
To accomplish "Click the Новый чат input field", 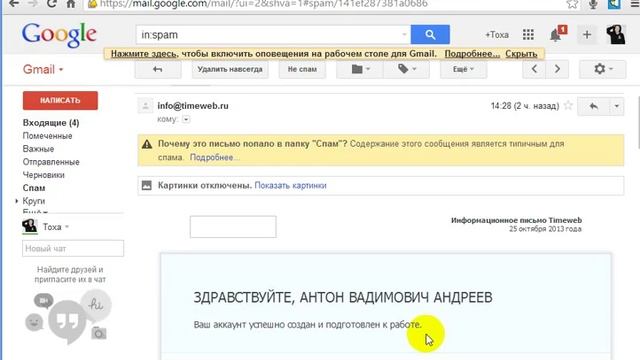I will (73, 249).
